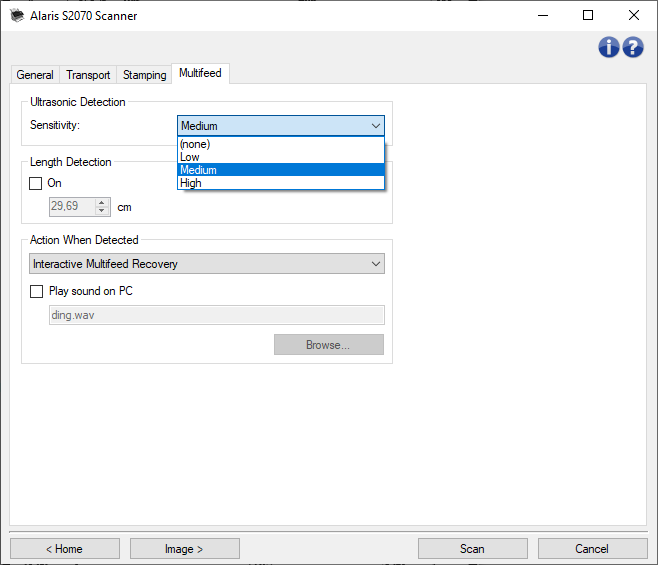
Task: Enable Play sound on PC checkbox
Action: [37, 291]
